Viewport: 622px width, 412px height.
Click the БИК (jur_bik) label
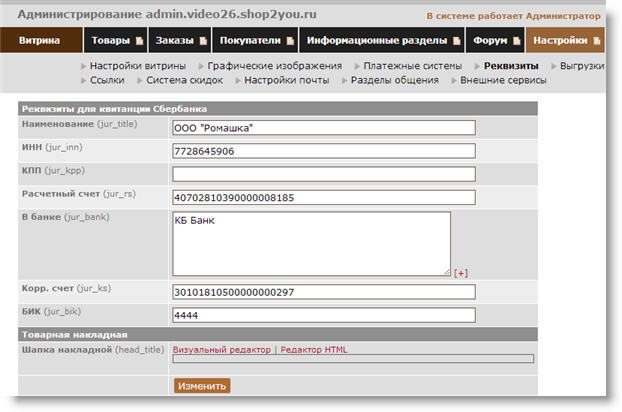click(x=51, y=311)
